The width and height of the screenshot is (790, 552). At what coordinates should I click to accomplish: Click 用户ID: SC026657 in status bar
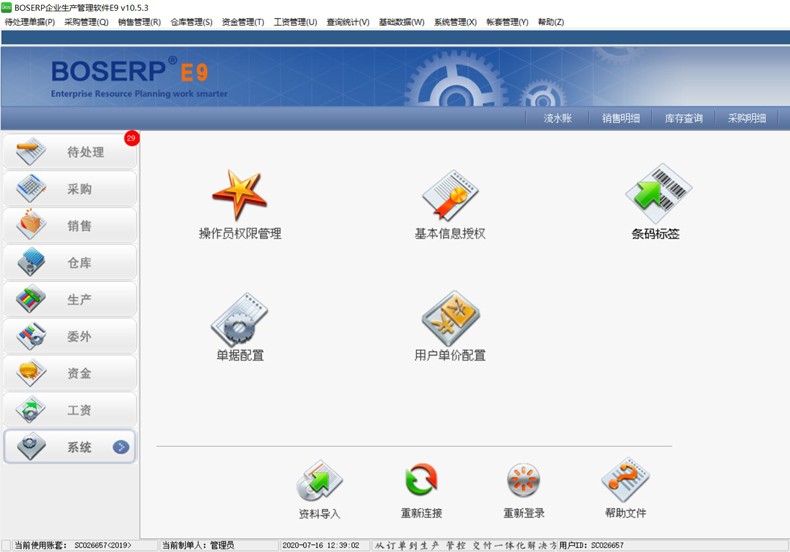pos(591,545)
